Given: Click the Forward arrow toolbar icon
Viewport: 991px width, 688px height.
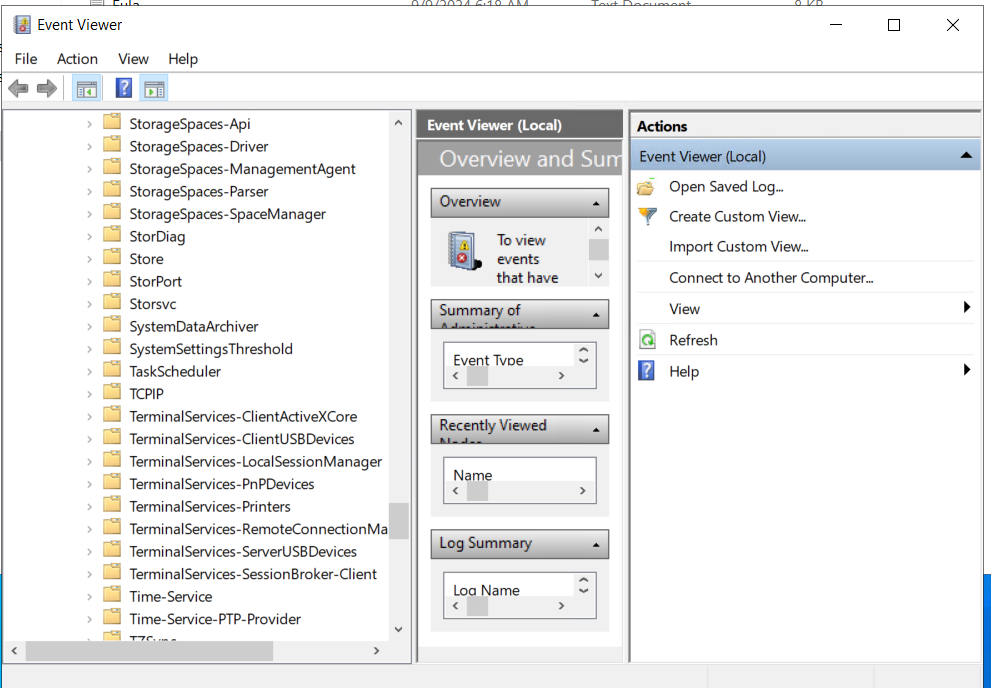Looking at the screenshot, I should pos(47,88).
